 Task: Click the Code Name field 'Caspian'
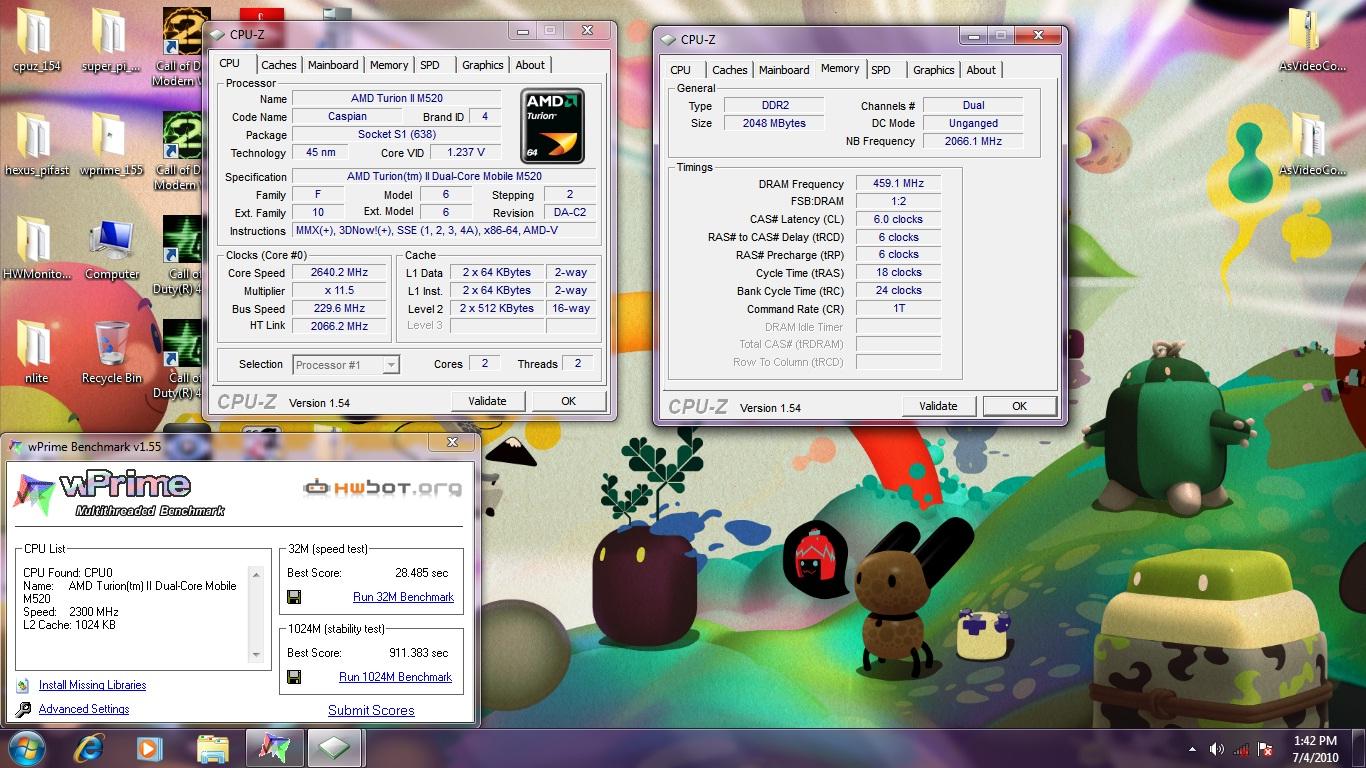pyautogui.click(x=347, y=117)
